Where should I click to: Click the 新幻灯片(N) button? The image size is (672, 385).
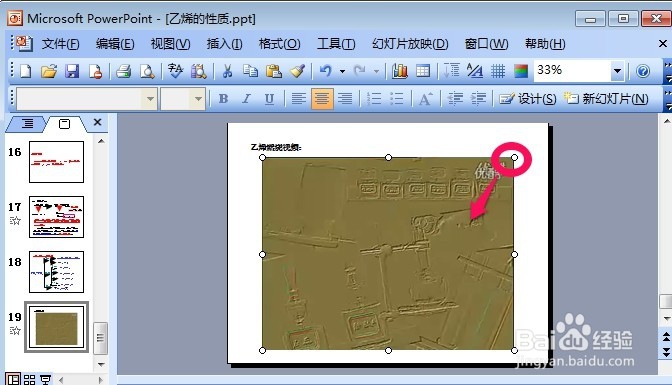(x=606, y=99)
